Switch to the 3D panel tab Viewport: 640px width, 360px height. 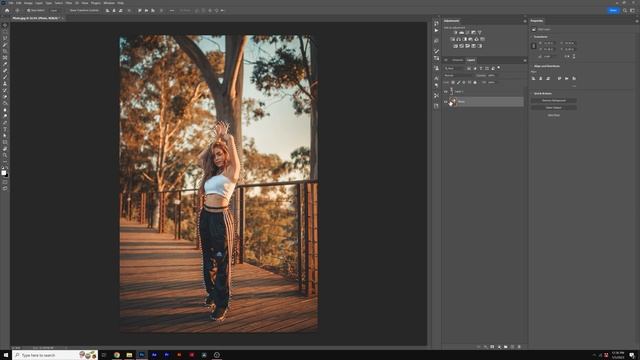pyautogui.click(x=446, y=60)
